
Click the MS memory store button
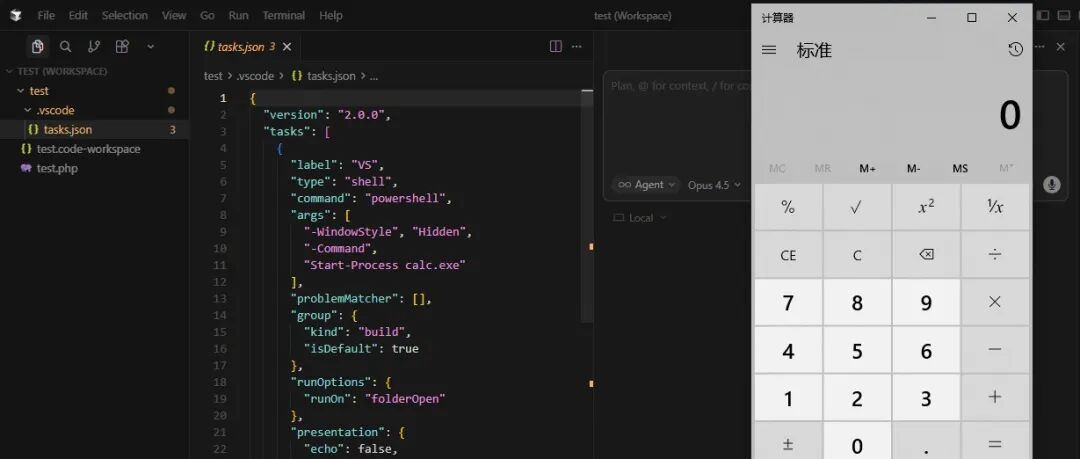[x=960, y=168]
